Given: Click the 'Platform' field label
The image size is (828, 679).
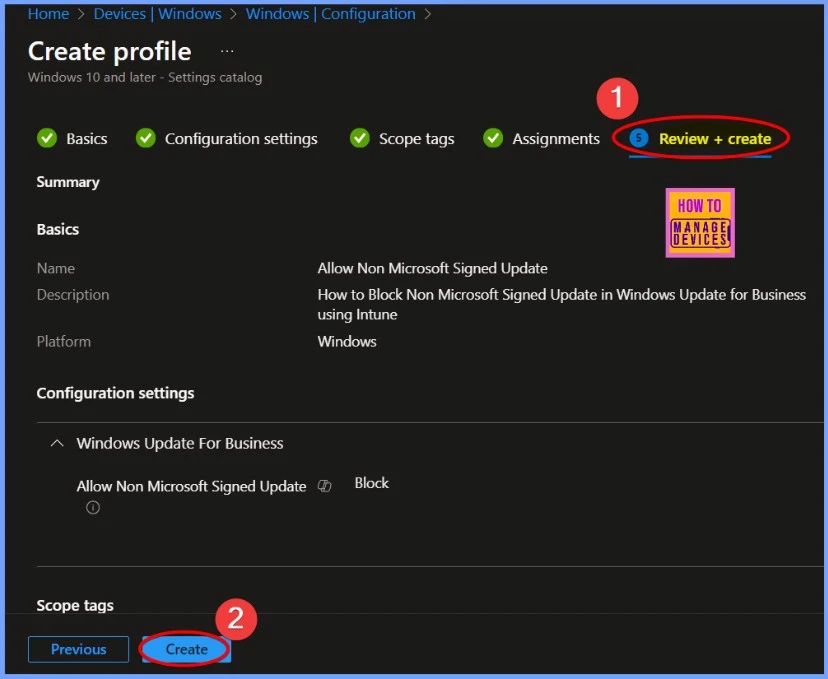Looking at the screenshot, I should pyautogui.click(x=63, y=342).
